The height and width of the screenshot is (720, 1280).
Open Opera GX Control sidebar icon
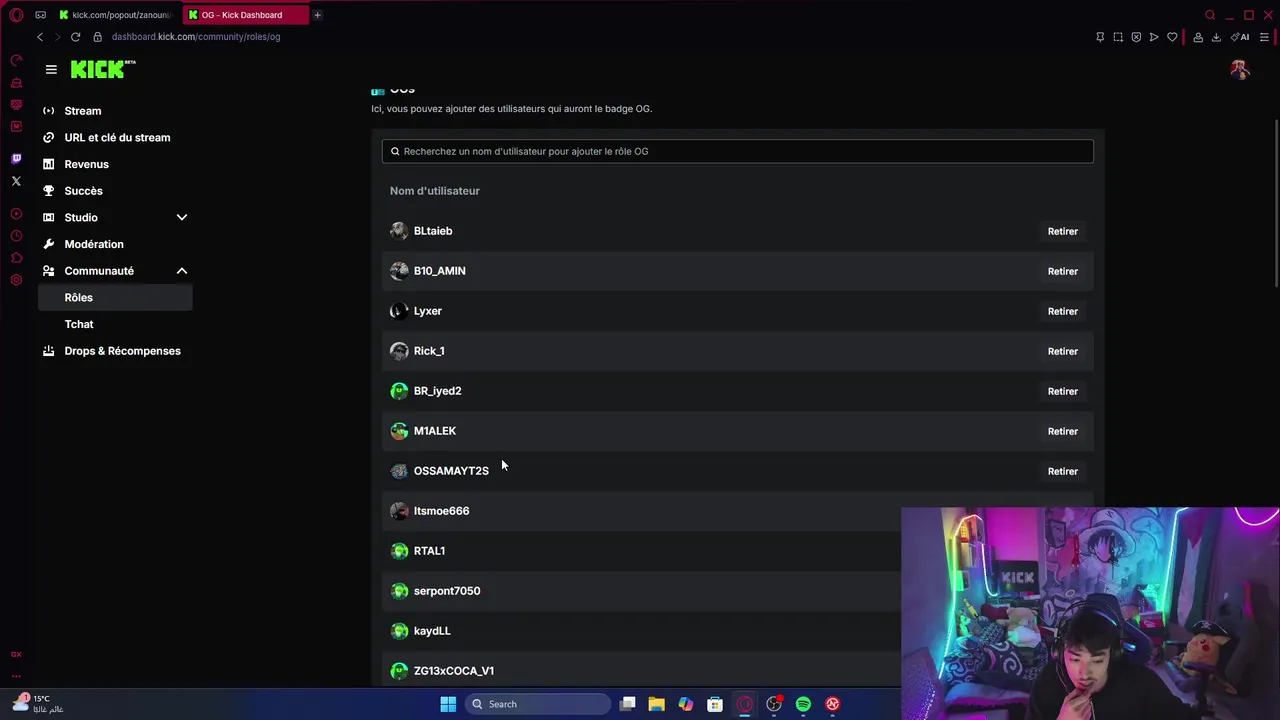click(x=16, y=61)
